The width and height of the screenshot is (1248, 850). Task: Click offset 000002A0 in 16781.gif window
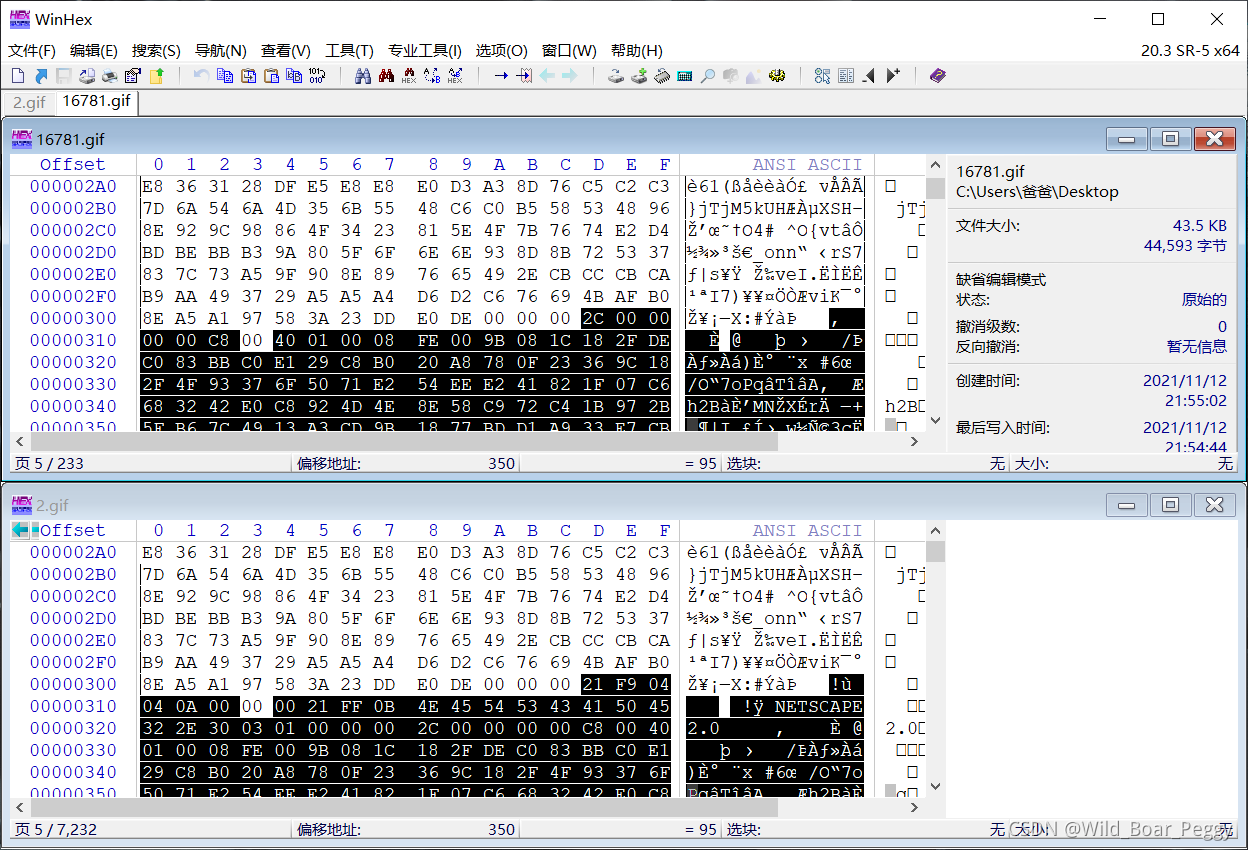coord(73,186)
